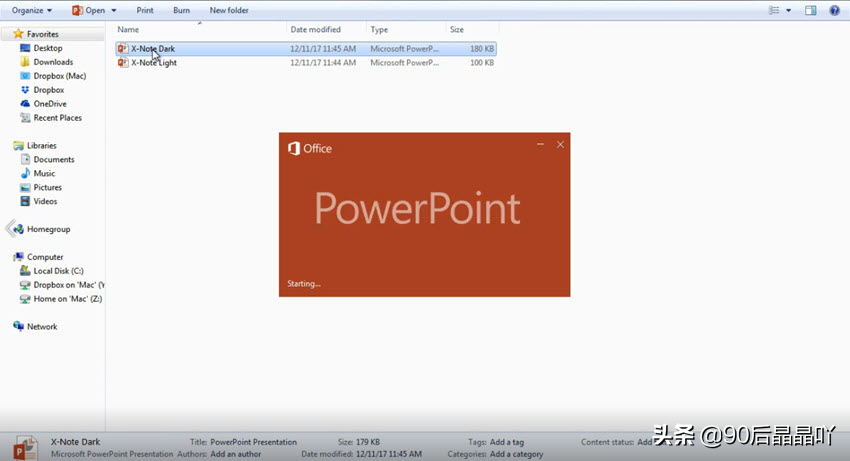Click Add a category field
The height and width of the screenshot is (461, 850).
click(x=516, y=454)
